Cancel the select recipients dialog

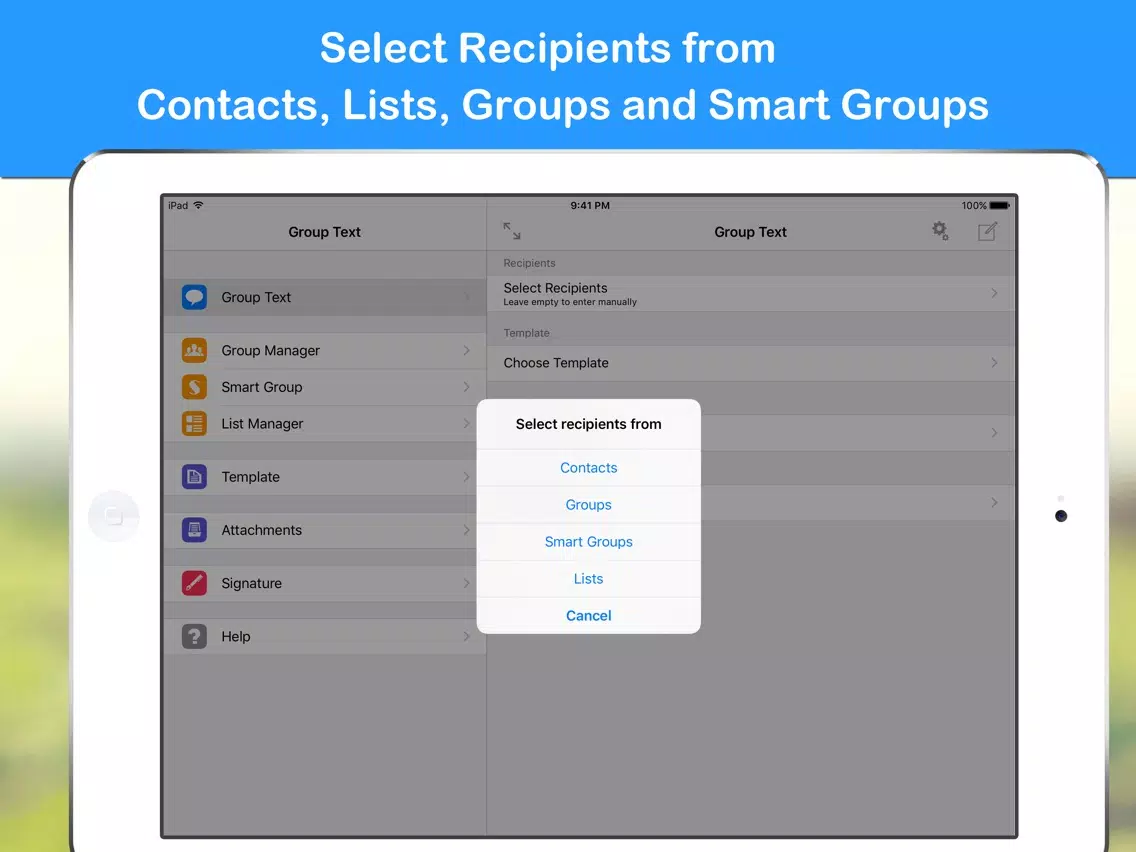pyautogui.click(x=588, y=616)
